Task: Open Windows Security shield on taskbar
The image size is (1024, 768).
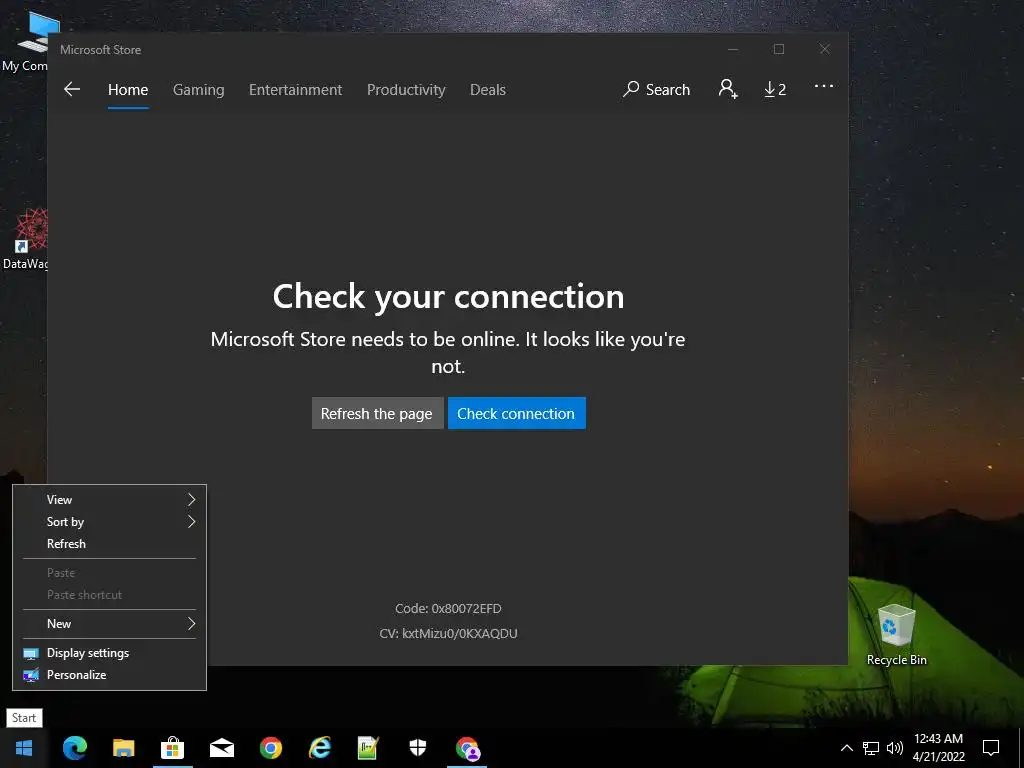Action: [x=417, y=748]
